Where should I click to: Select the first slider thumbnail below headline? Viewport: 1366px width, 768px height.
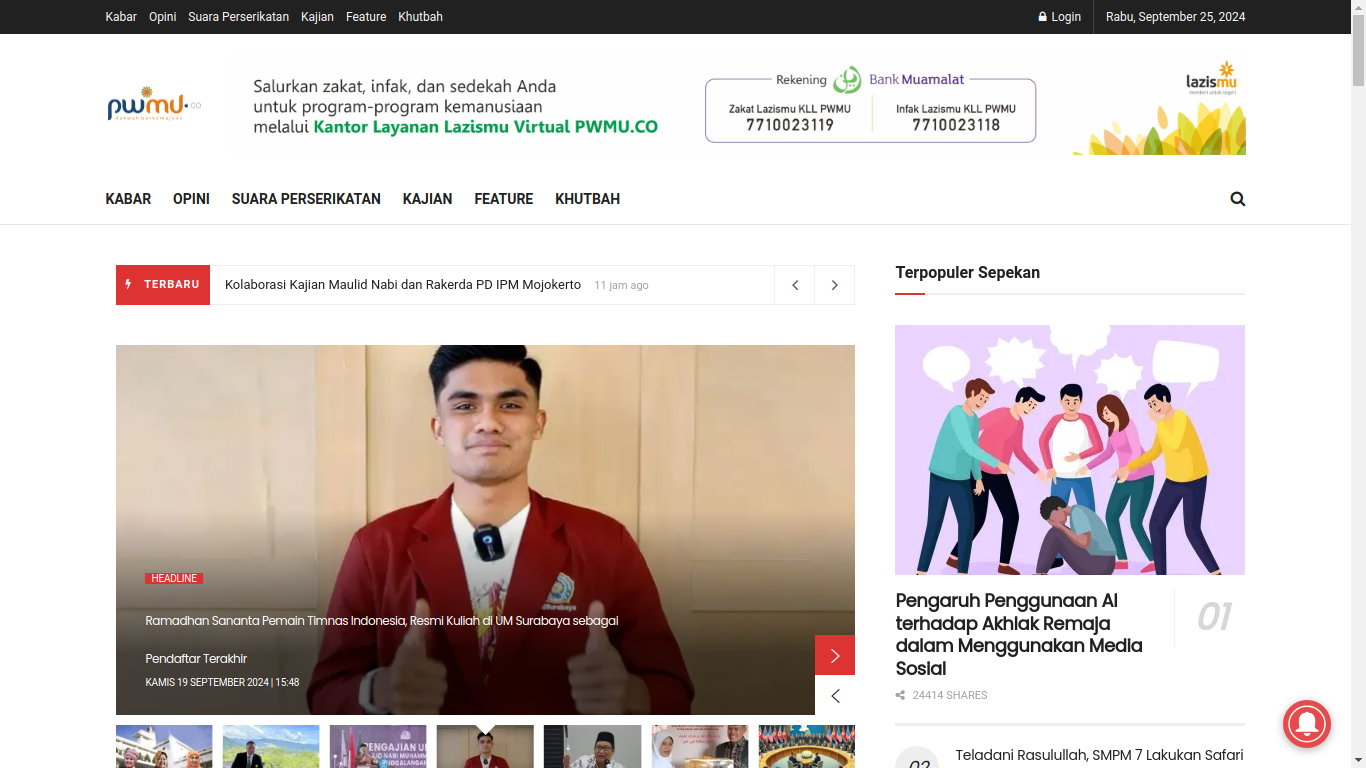coord(164,746)
